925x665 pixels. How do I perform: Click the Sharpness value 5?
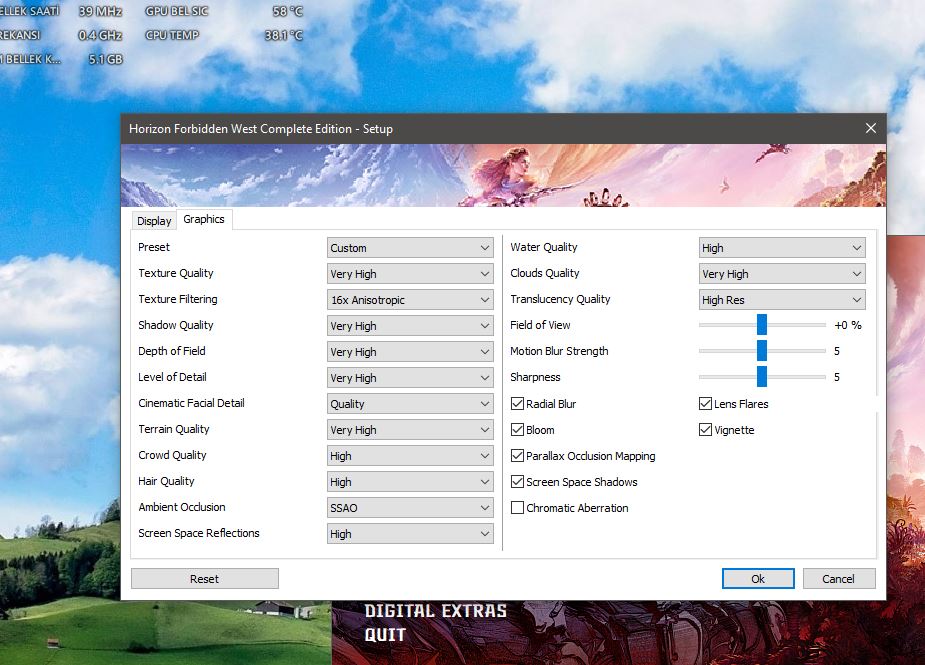[x=837, y=377]
